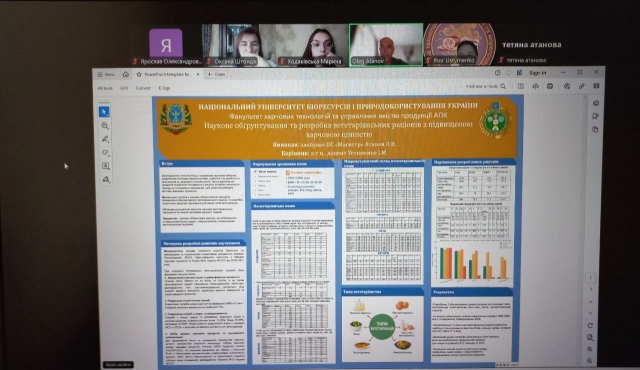Click the copy link icon

pos(582,86)
